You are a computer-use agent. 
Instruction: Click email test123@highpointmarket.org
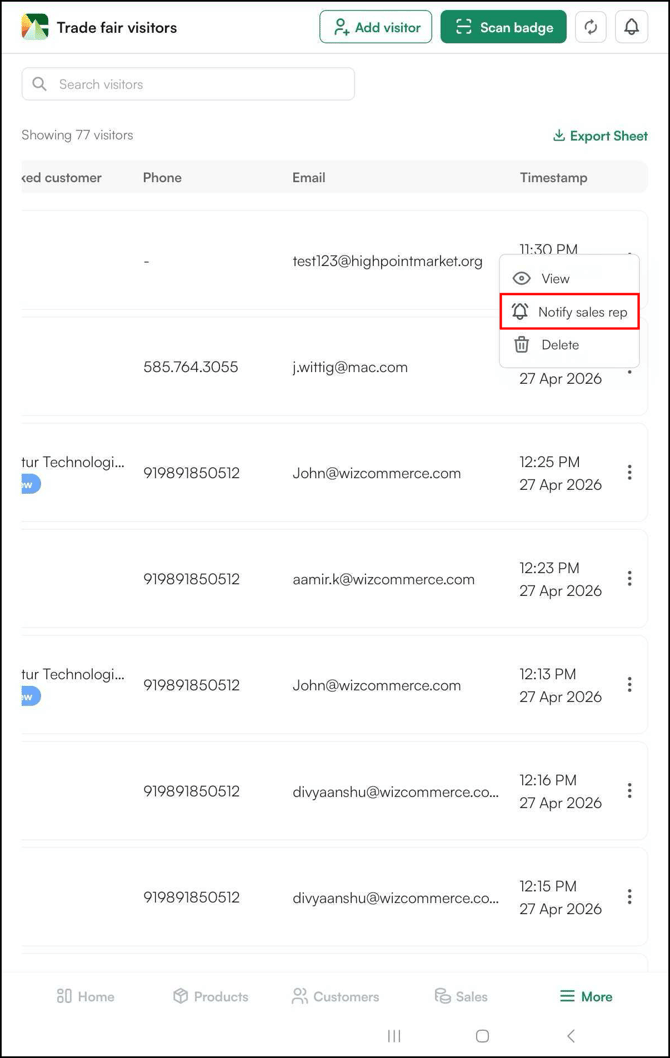pos(387,261)
